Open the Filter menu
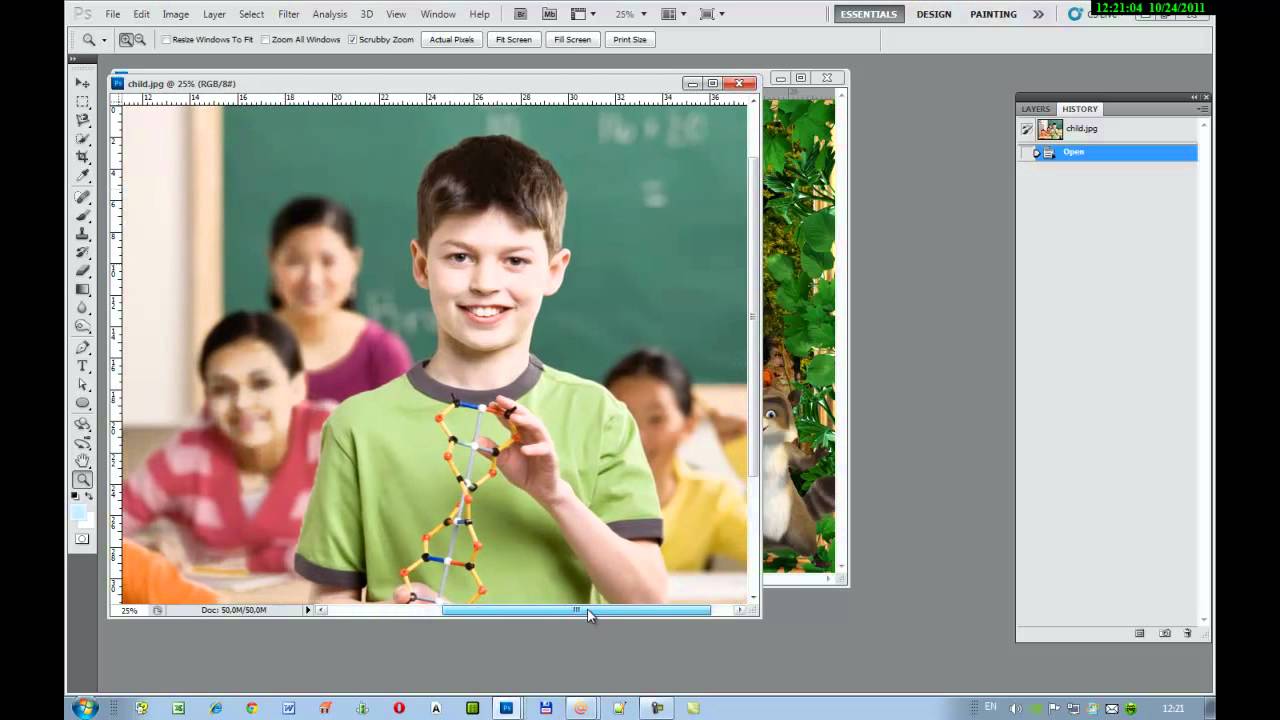Image resolution: width=1280 pixels, height=720 pixels. point(289,14)
